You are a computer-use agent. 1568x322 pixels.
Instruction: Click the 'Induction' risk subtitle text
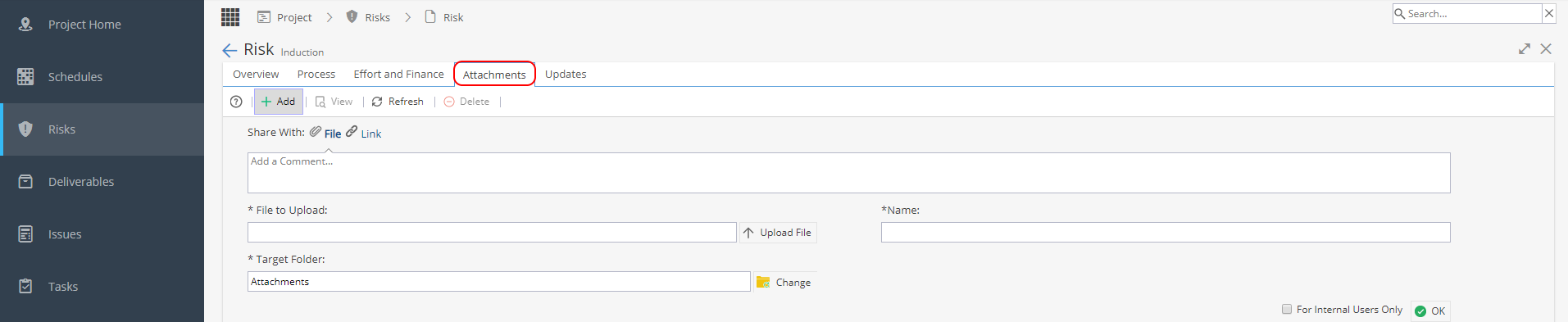click(x=302, y=52)
